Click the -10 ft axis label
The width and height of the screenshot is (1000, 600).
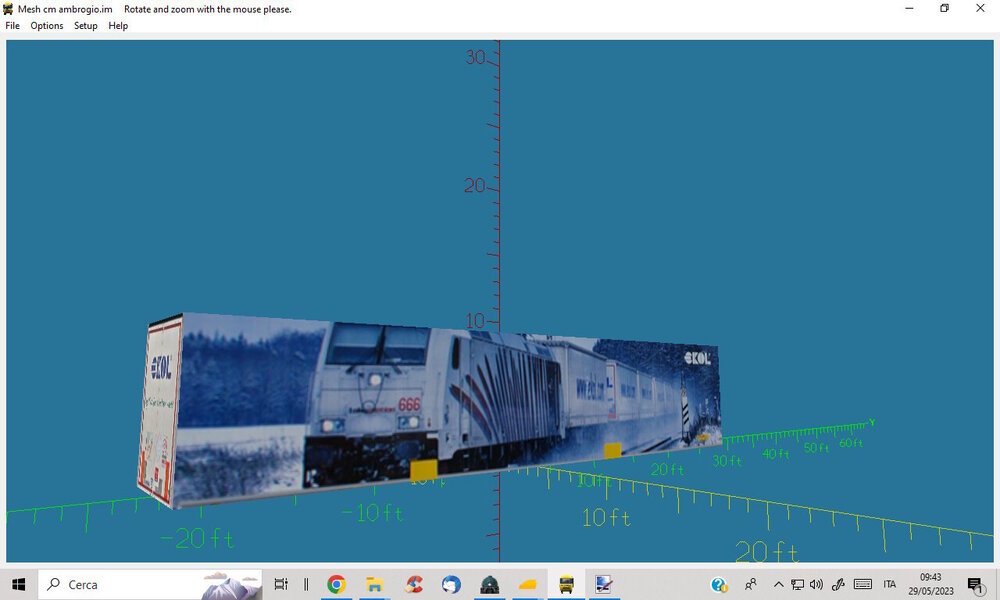tap(372, 513)
